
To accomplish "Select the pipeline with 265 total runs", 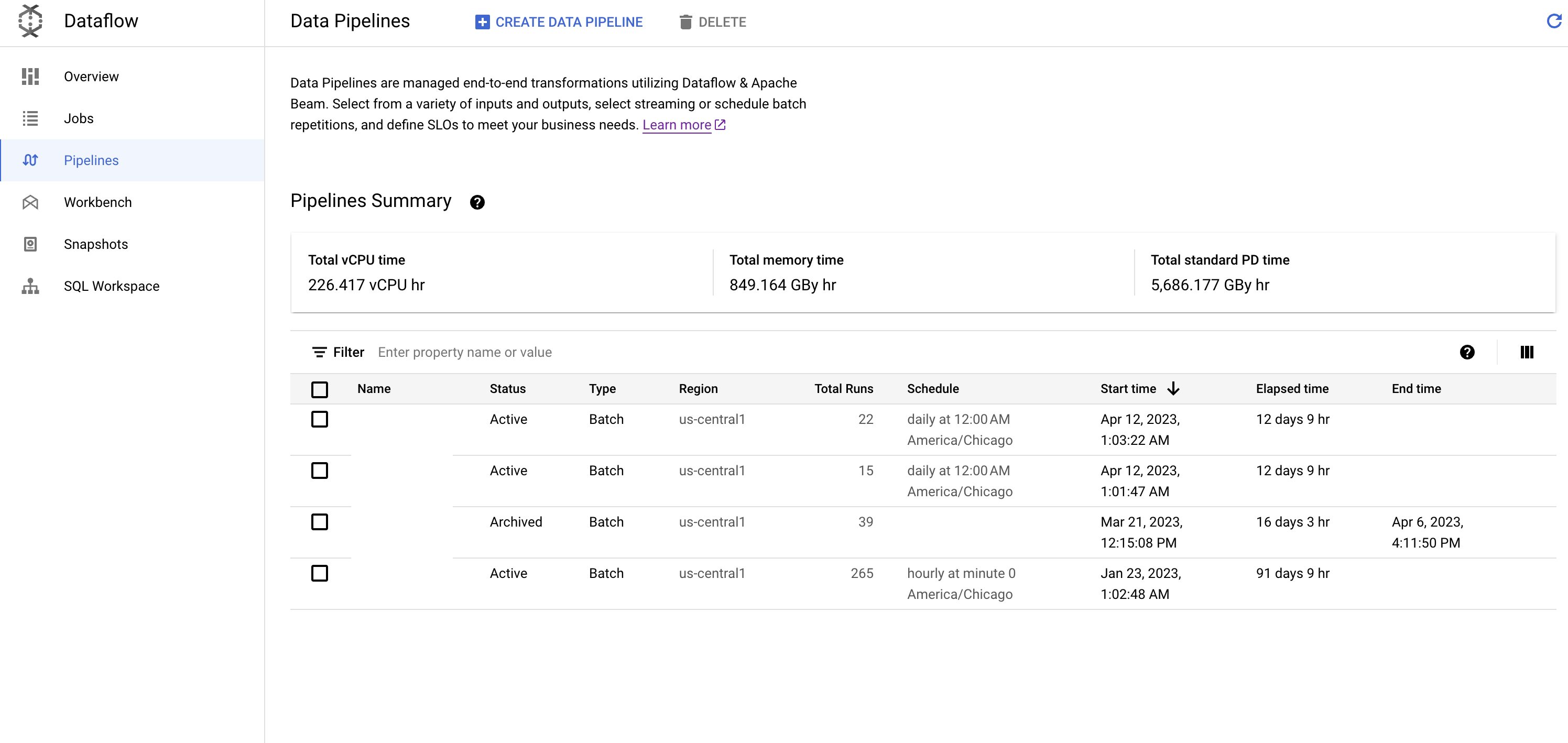I will point(320,573).
